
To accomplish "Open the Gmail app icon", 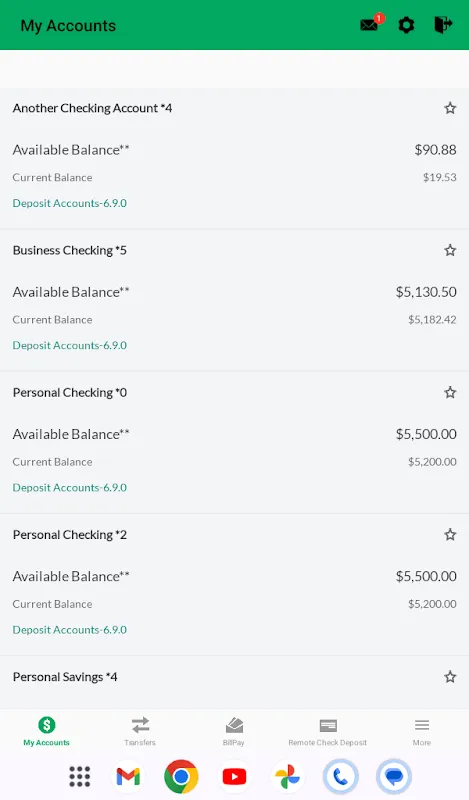I will click(x=128, y=777).
